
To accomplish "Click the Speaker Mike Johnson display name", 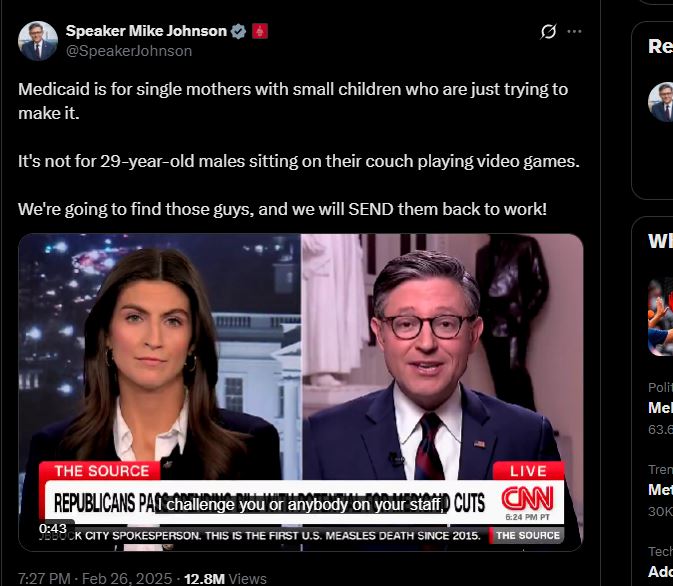I will pyautogui.click(x=146, y=31).
